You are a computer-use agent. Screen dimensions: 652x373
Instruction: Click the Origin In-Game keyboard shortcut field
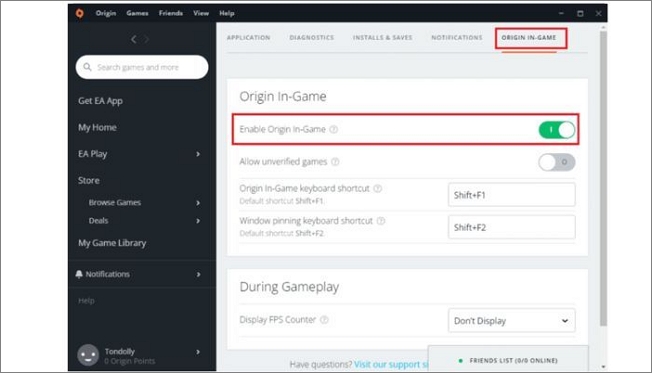pos(511,195)
